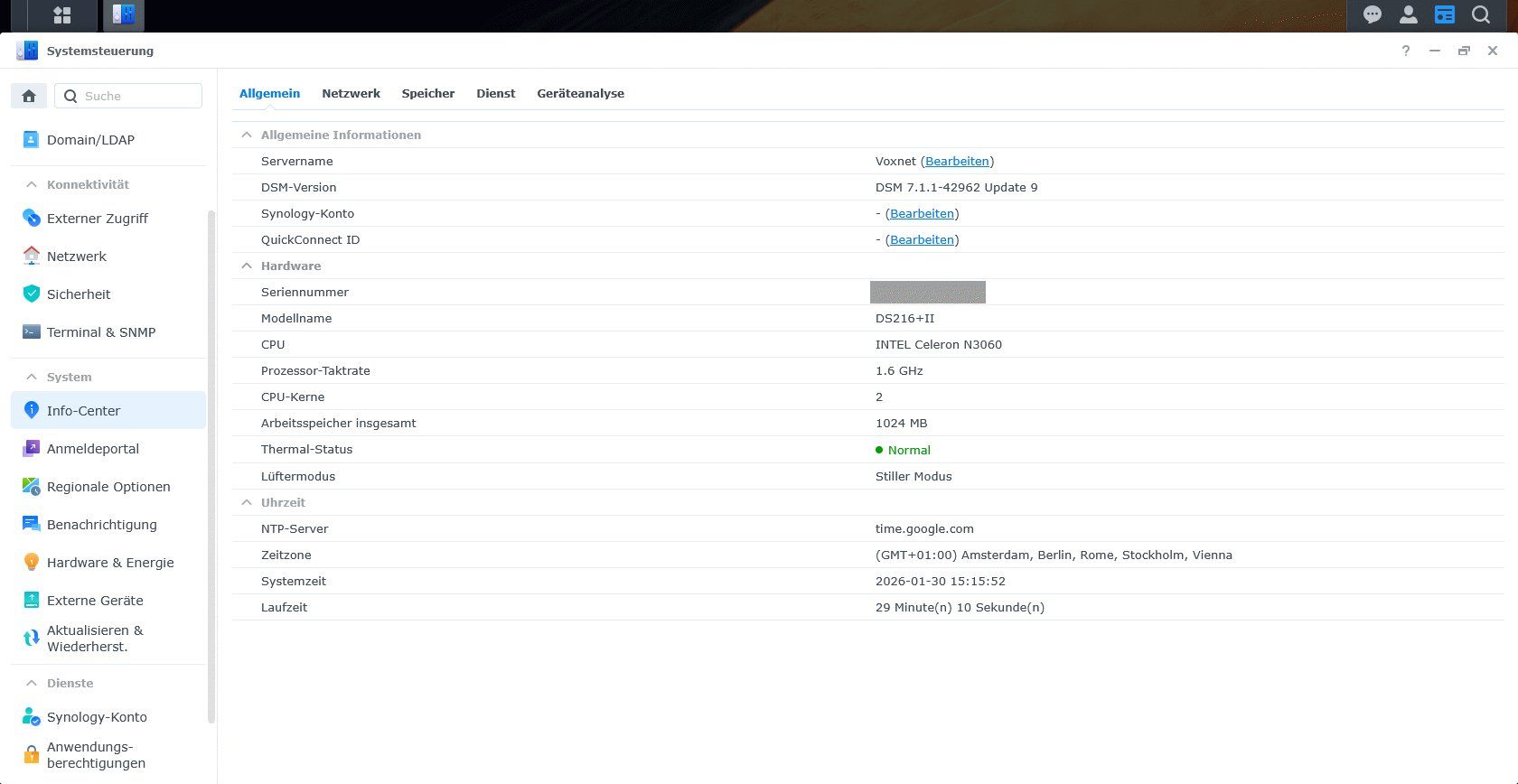Viewport: 1518px width, 784px height.
Task: Click the Benachrichtigung icon
Action: 31,525
